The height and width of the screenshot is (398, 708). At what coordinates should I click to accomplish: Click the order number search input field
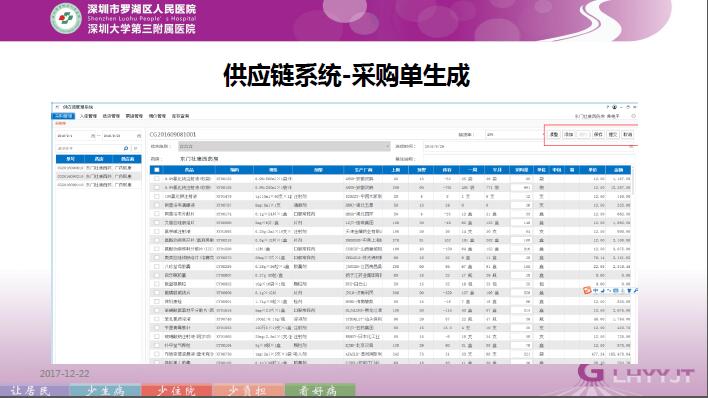pyautogui.click(x=89, y=148)
